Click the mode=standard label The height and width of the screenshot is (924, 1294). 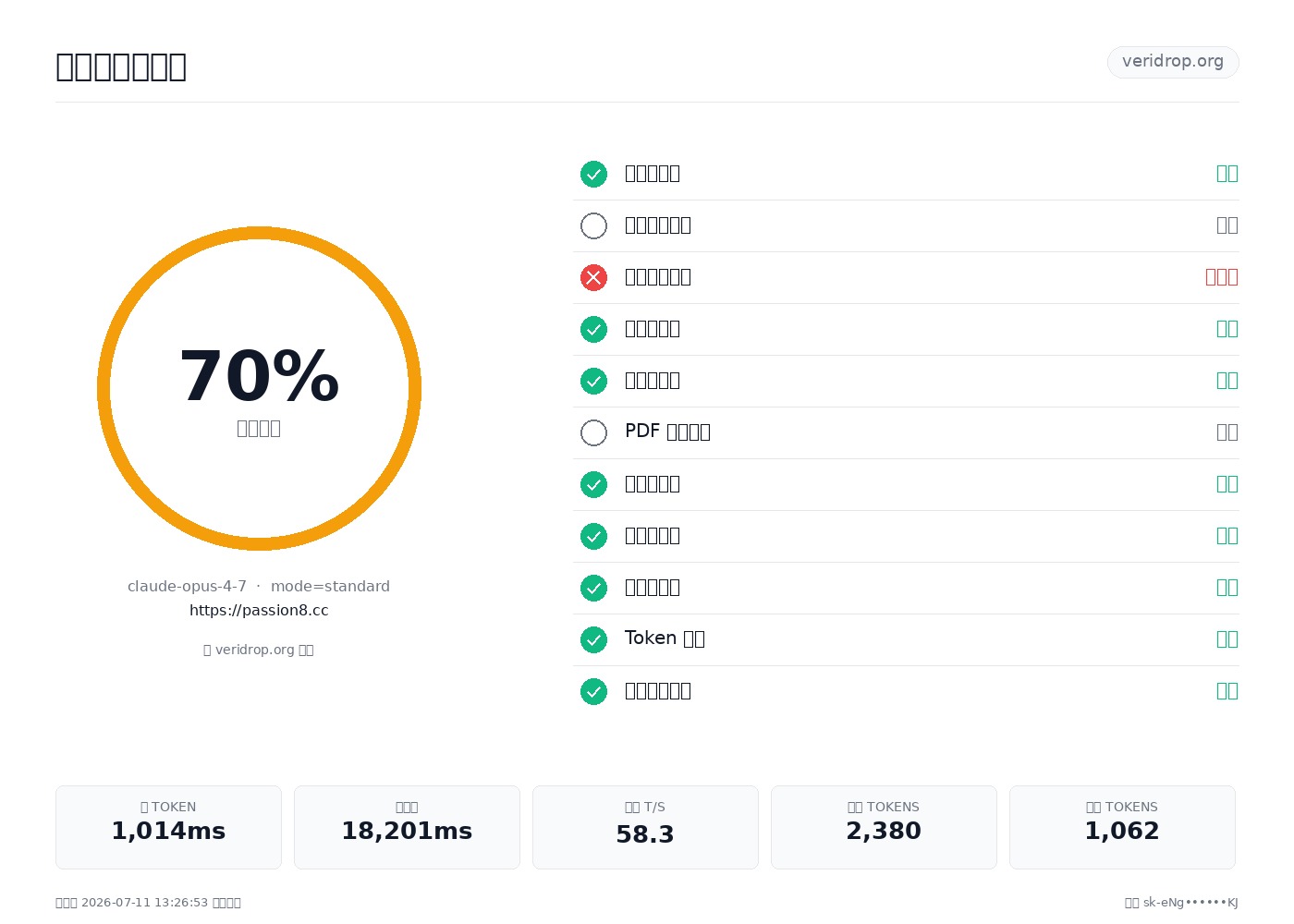(330, 586)
